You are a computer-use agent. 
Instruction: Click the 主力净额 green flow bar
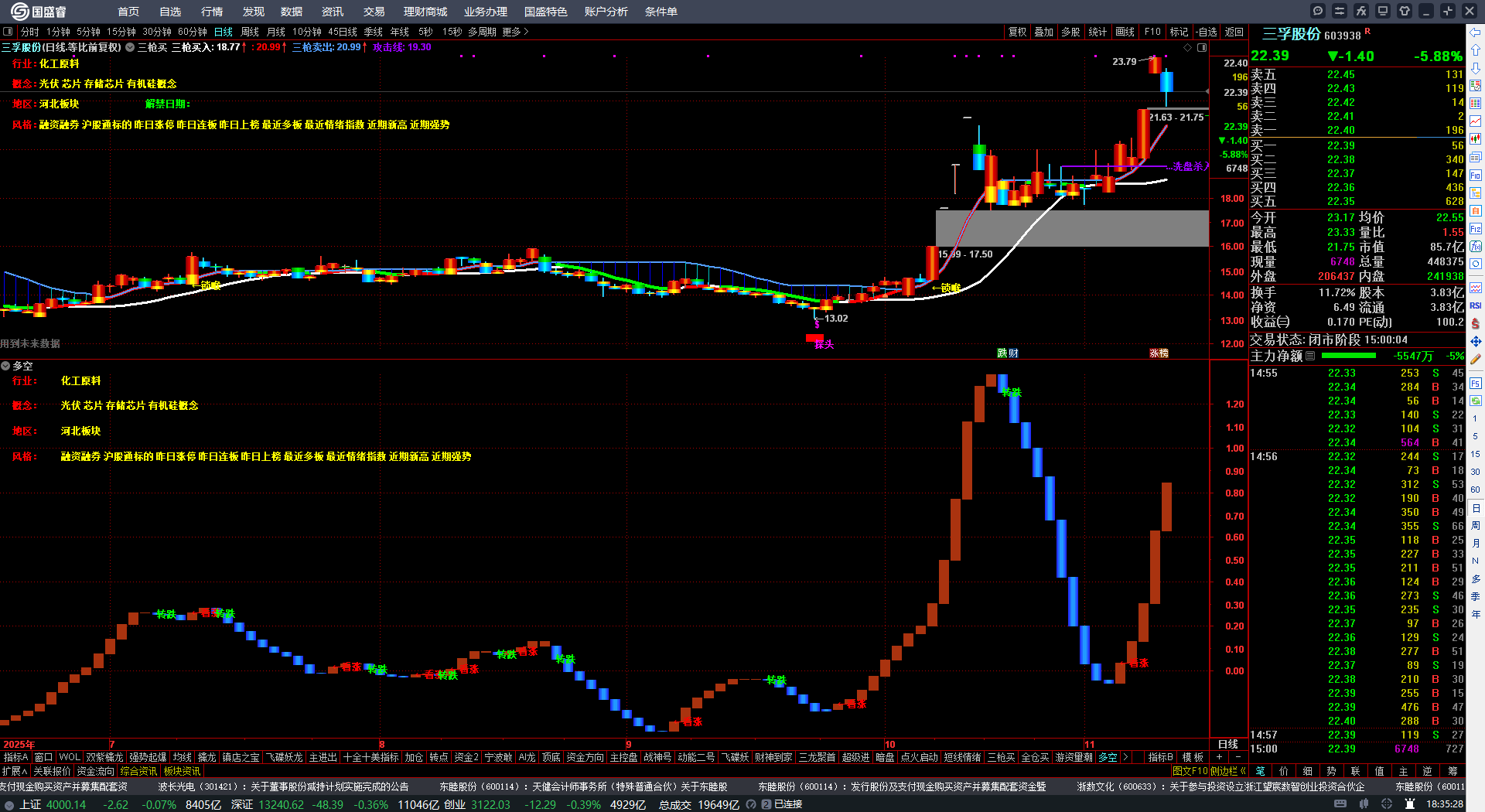[x=1349, y=356]
